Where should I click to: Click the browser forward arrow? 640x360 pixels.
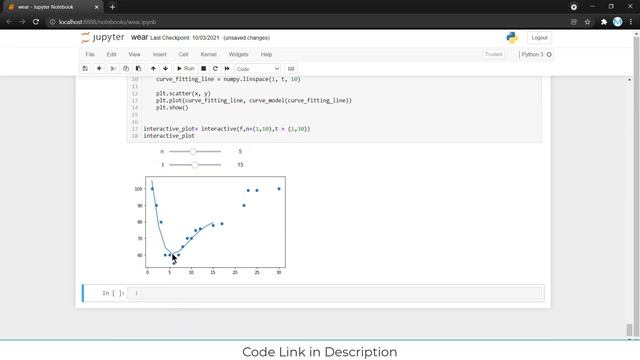tap(22, 22)
